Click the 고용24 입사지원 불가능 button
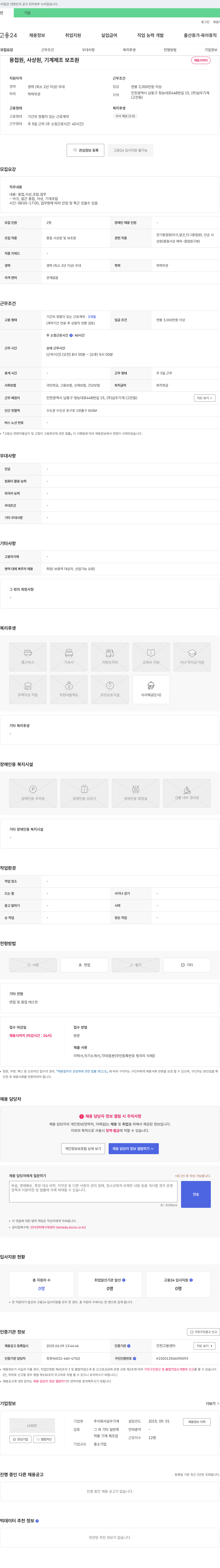220x1568 pixels. point(130,150)
